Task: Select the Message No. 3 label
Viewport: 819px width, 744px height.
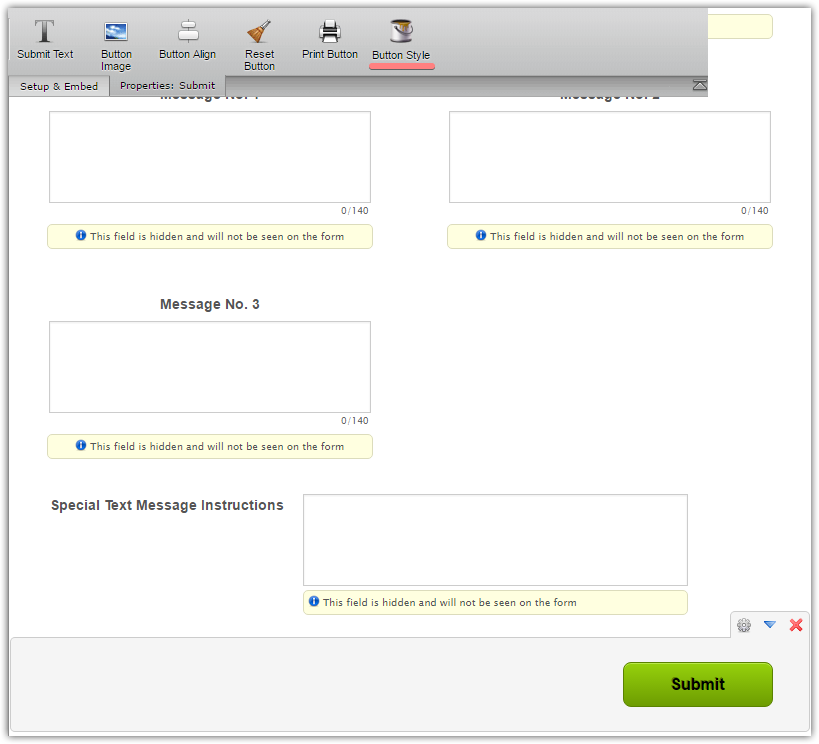Action: pyautogui.click(x=210, y=304)
